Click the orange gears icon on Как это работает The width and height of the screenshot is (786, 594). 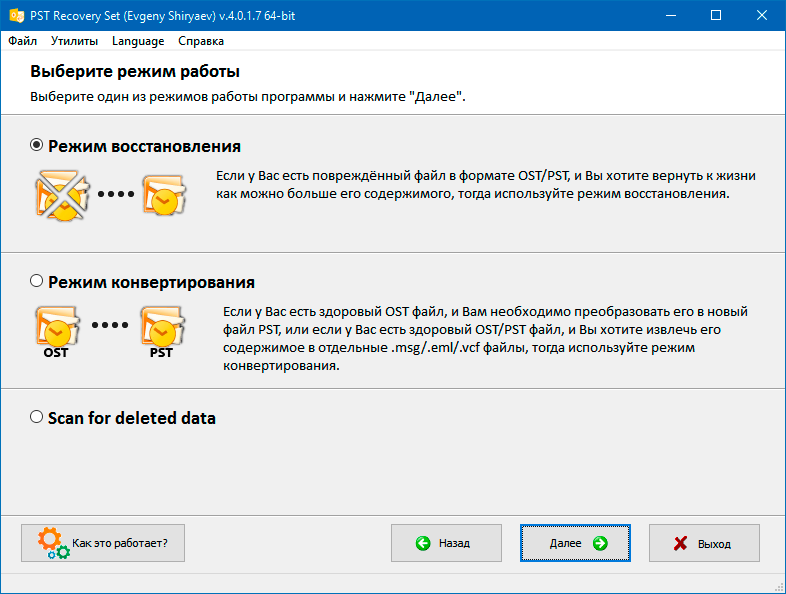[53, 543]
